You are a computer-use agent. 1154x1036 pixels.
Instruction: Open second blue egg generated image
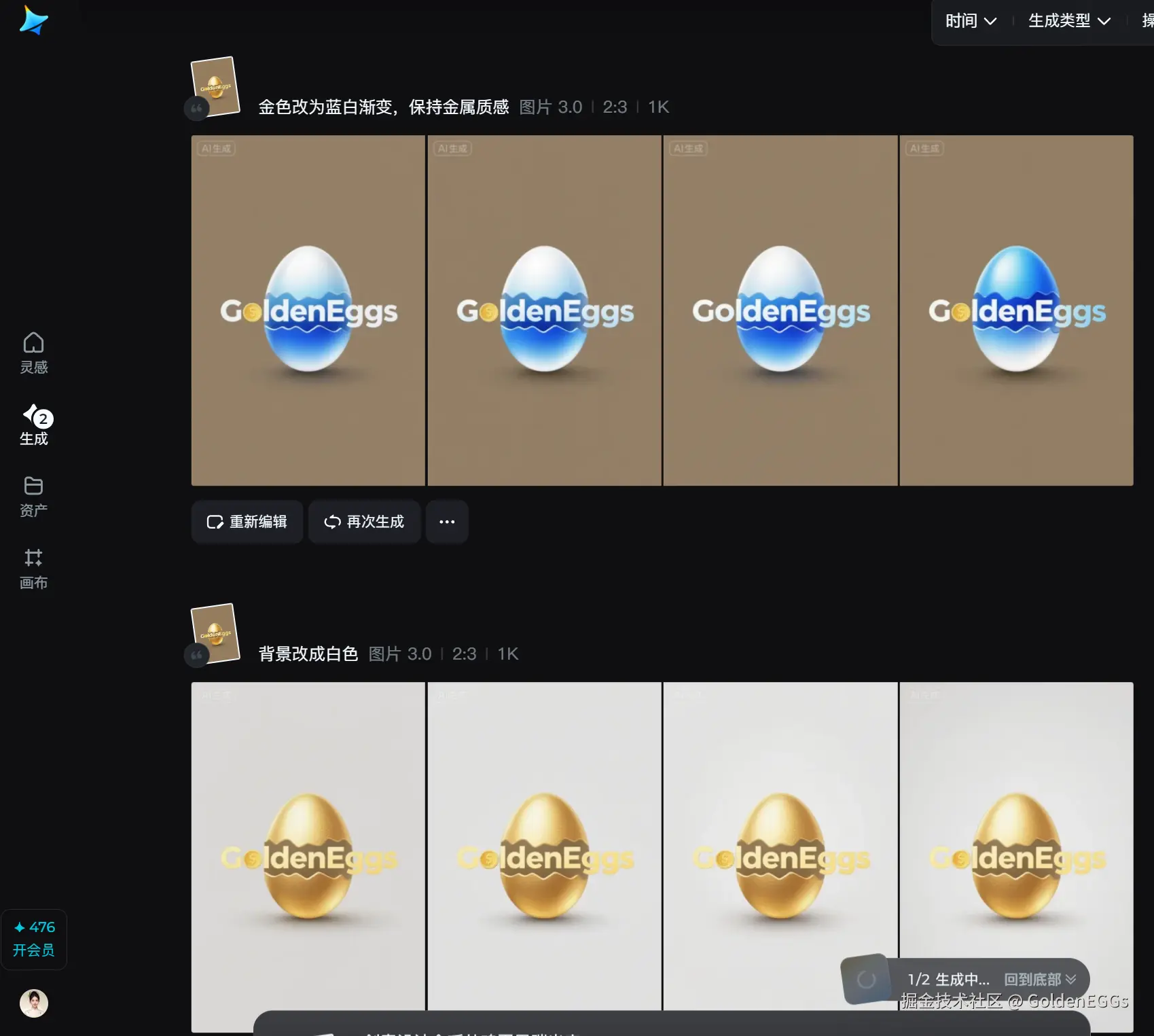pos(544,310)
